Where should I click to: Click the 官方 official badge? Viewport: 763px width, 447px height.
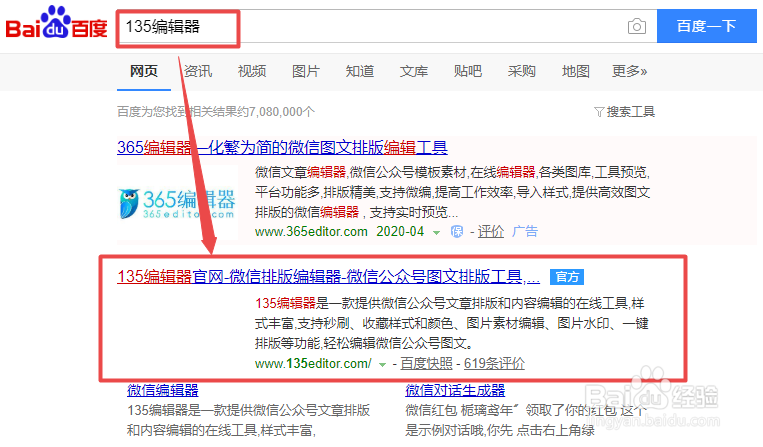click(x=567, y=277)
